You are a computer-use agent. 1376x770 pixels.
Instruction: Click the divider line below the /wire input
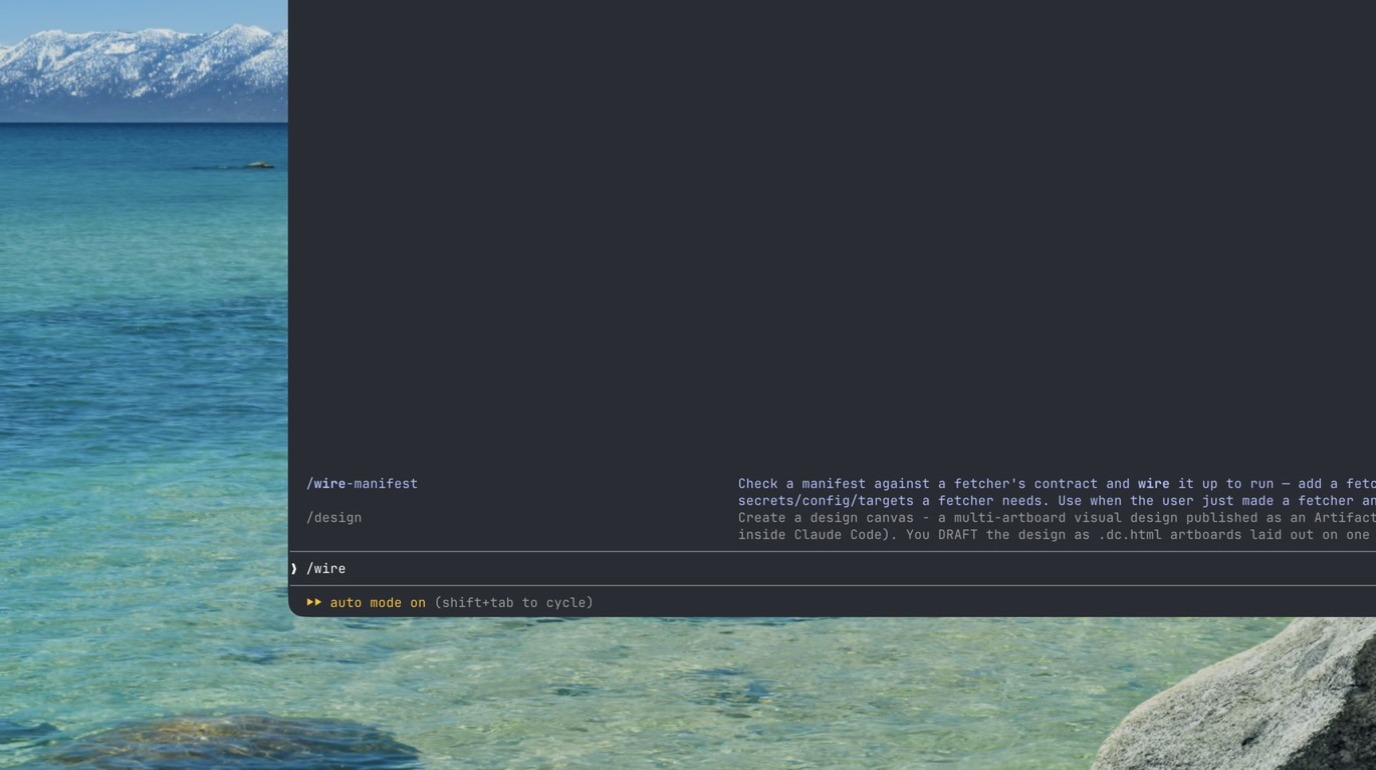pos(832,585)
